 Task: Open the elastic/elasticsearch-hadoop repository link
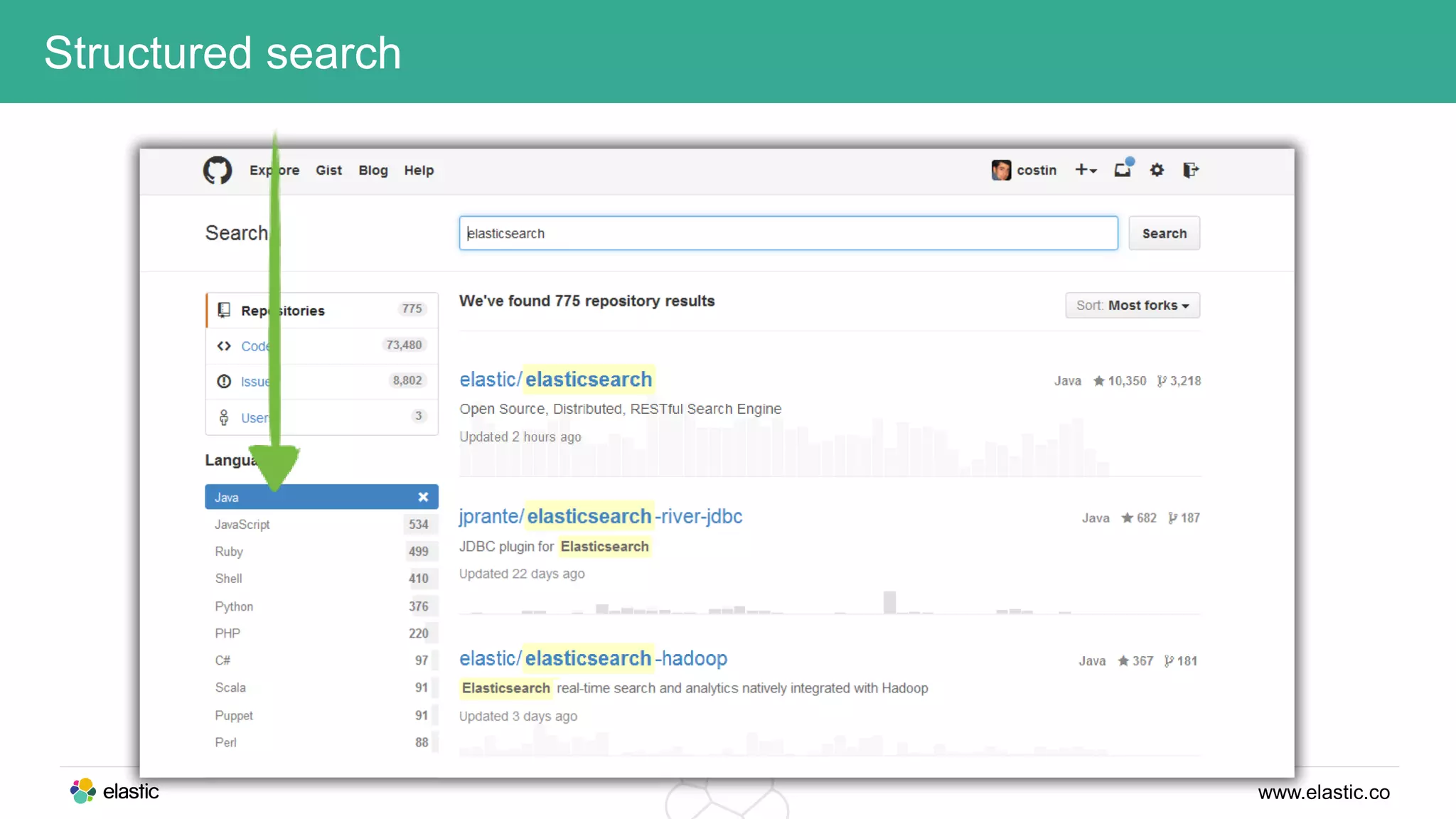593,658
